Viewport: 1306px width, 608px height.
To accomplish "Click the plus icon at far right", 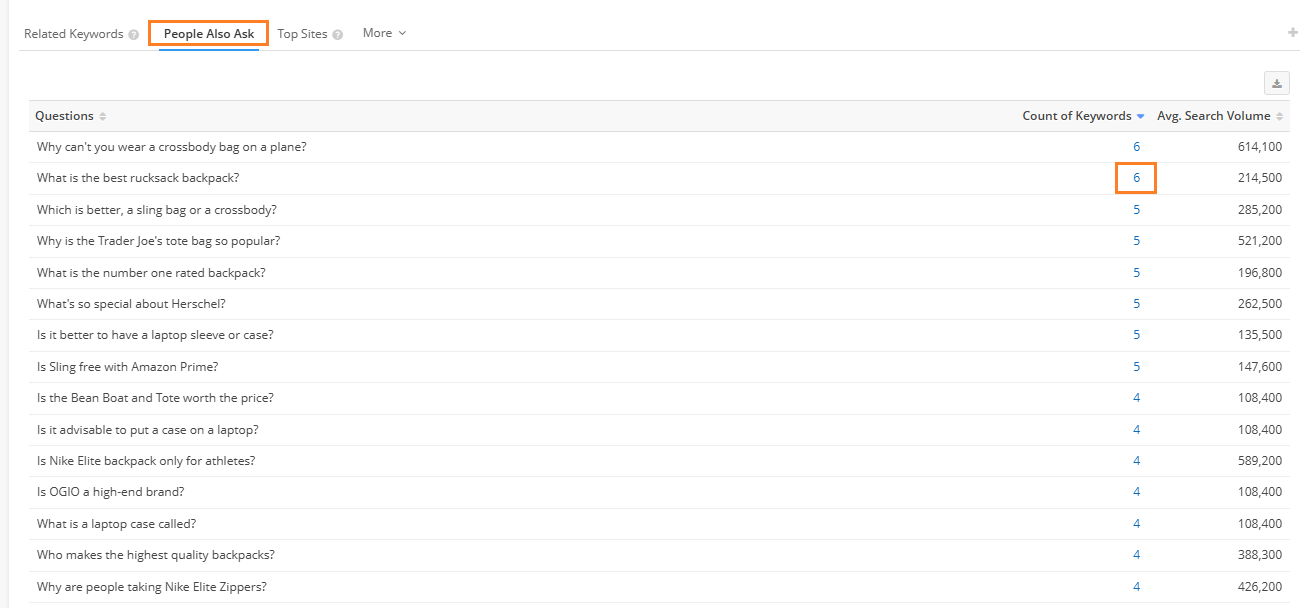I will tap(1292, 33).
